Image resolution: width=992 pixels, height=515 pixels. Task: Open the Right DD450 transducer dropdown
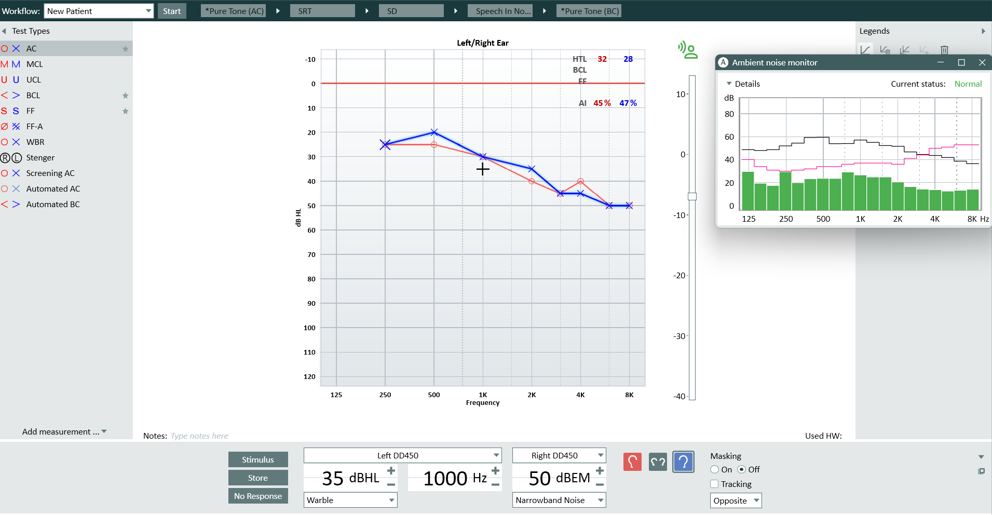pos(559,455)
